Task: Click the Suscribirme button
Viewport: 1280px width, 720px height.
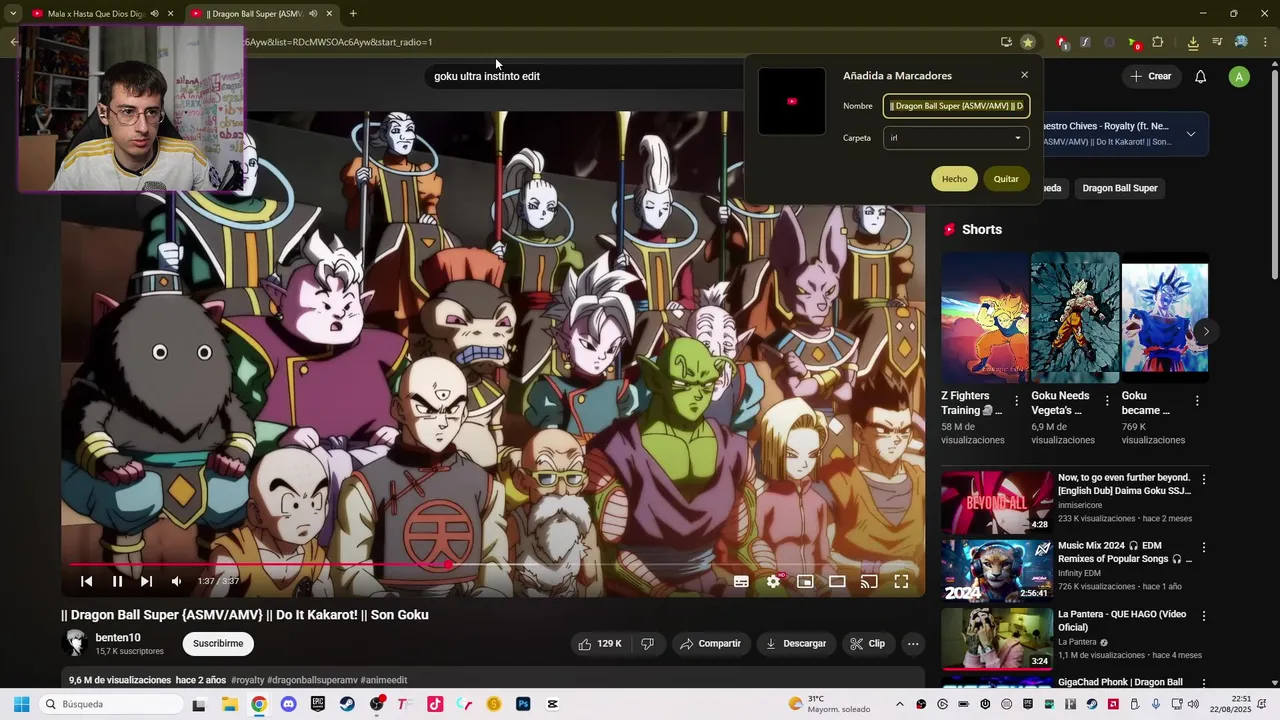Action: tap(218, 644)
